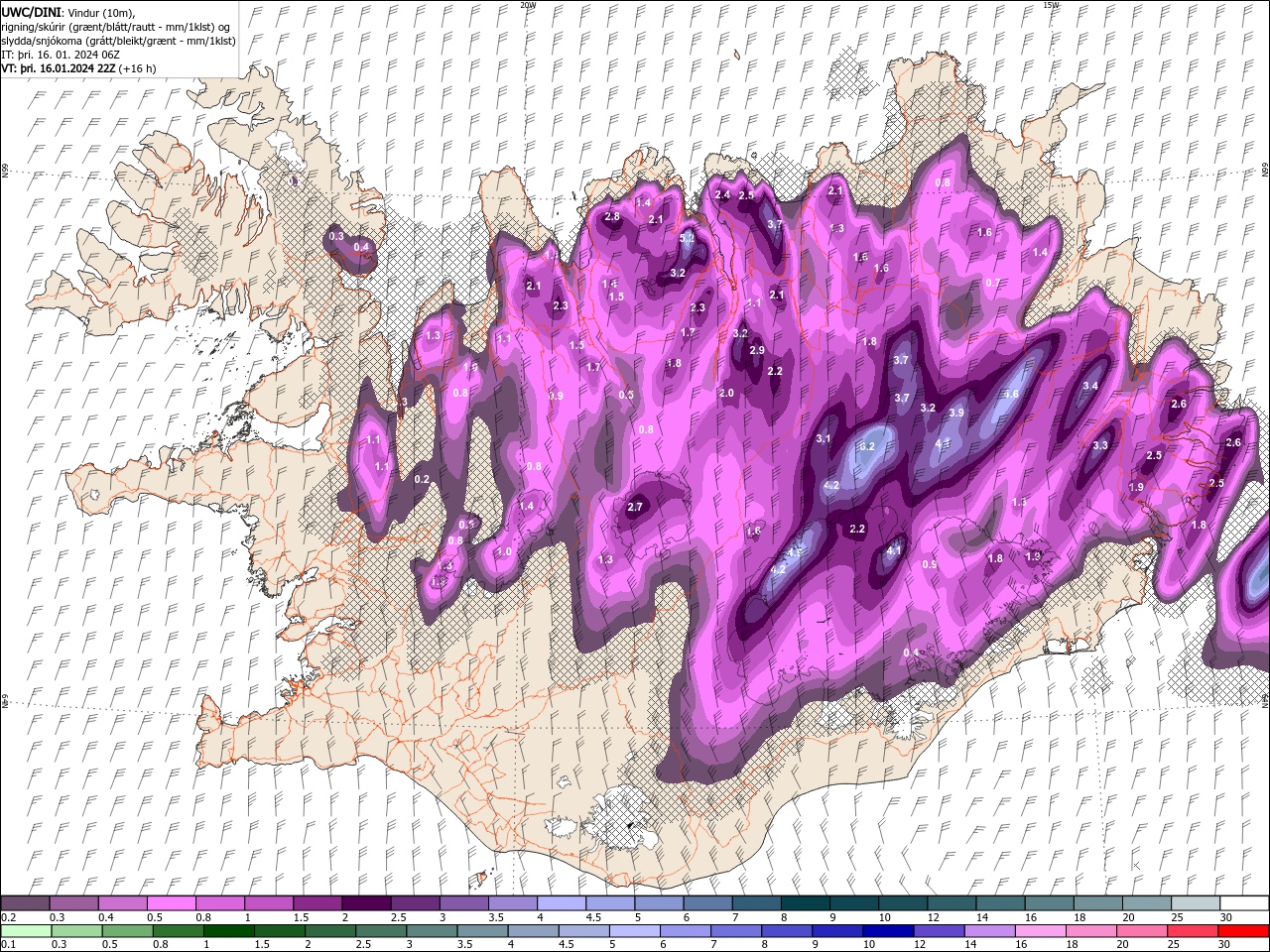Click the 2.7 value in the dark purple patch

click(x=636, y=507)
